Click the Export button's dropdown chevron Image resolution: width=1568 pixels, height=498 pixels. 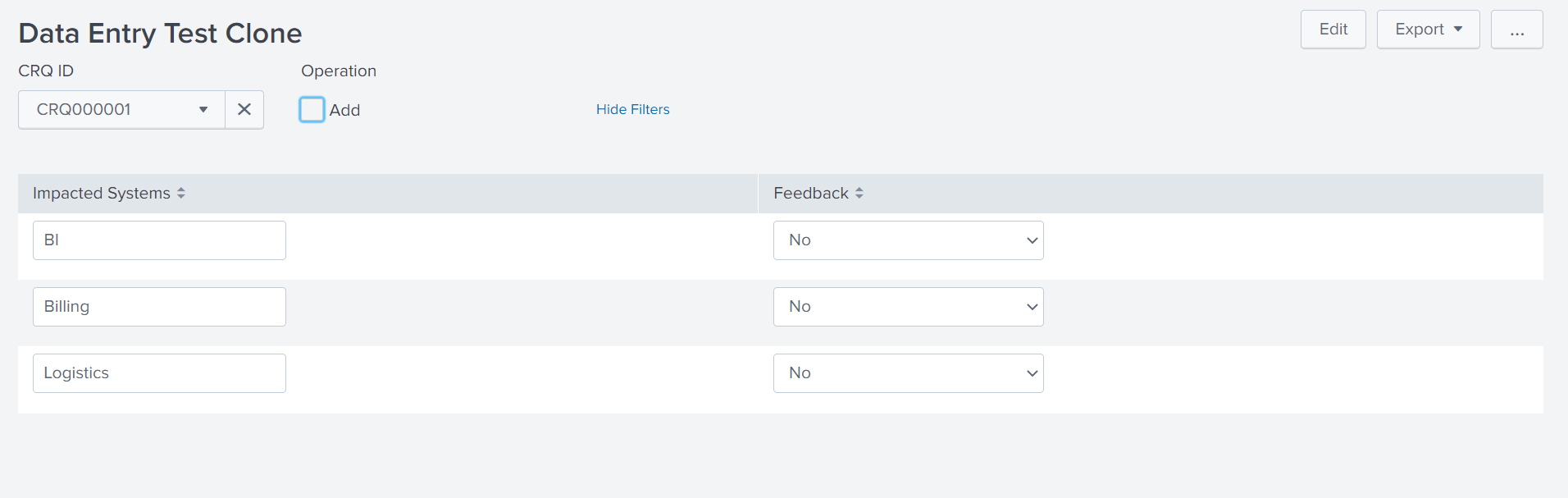[1459, 28]
